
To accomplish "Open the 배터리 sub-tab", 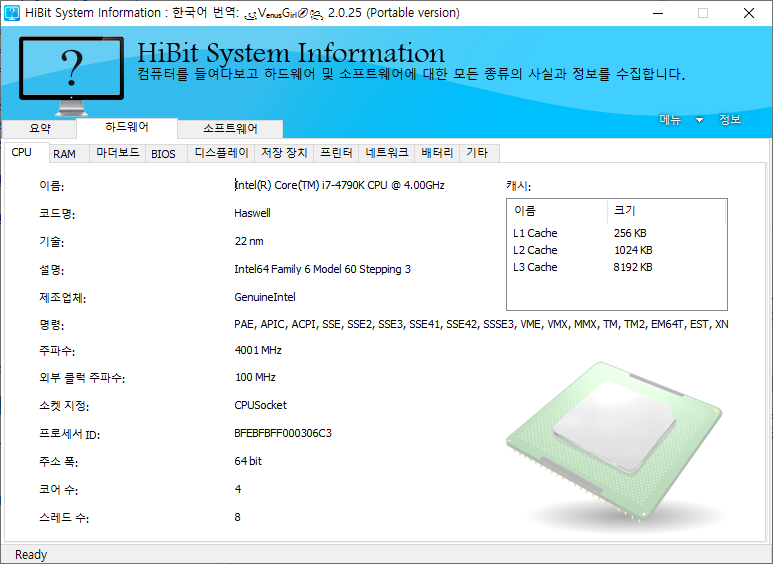I will [x=437, y=153].
